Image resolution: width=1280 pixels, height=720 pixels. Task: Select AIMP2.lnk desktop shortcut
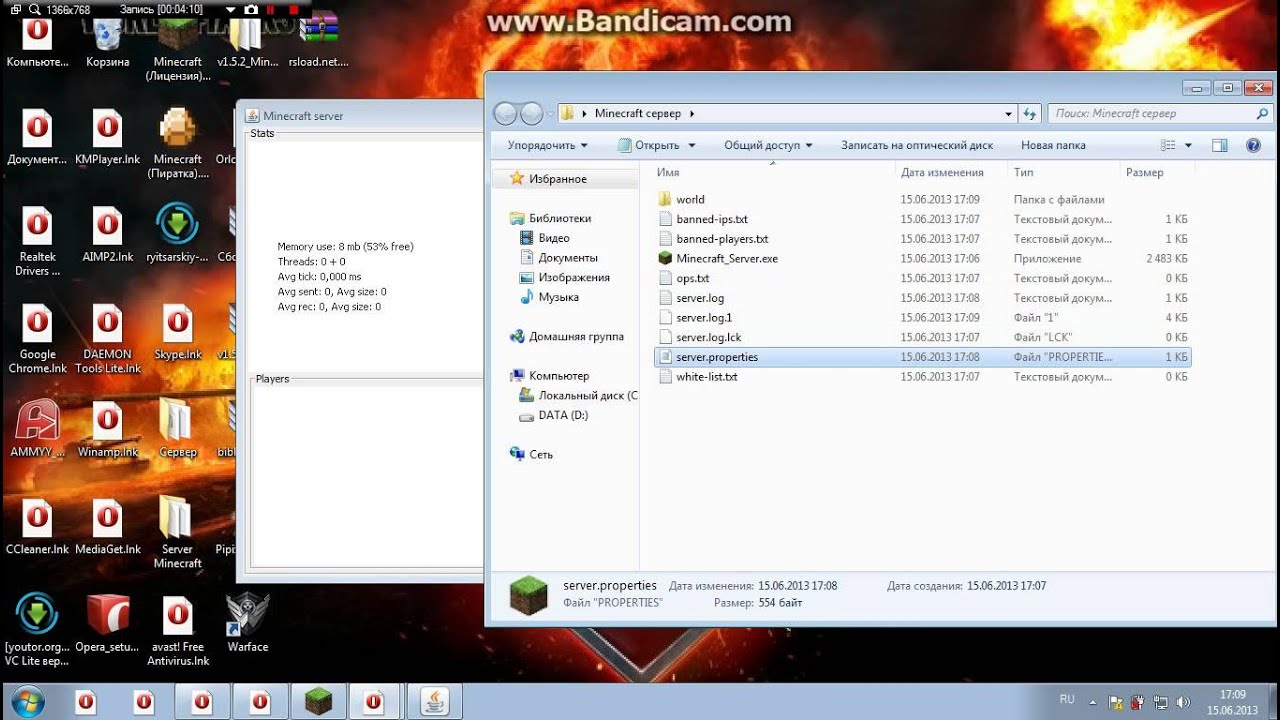[x=107, y=235]
